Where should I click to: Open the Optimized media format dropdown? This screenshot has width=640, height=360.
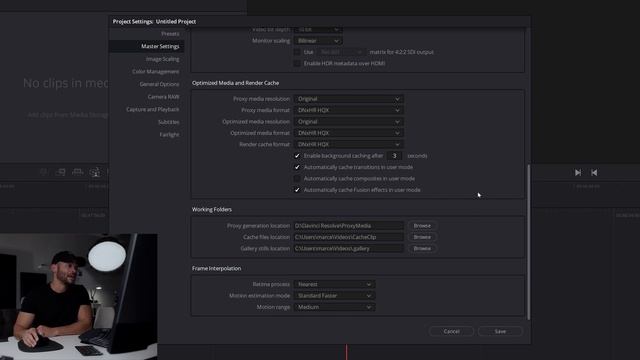click(x=349, y=133)
